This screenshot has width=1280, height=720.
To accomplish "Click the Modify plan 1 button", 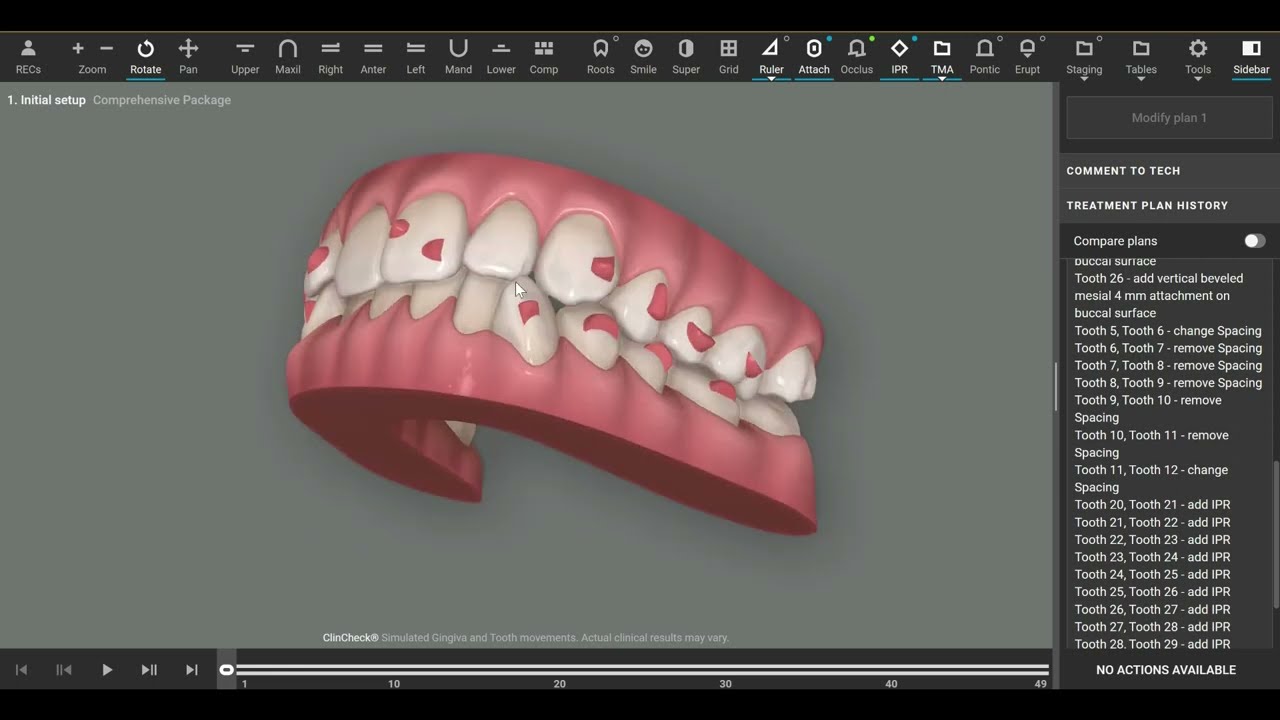I will (1169, 118).
